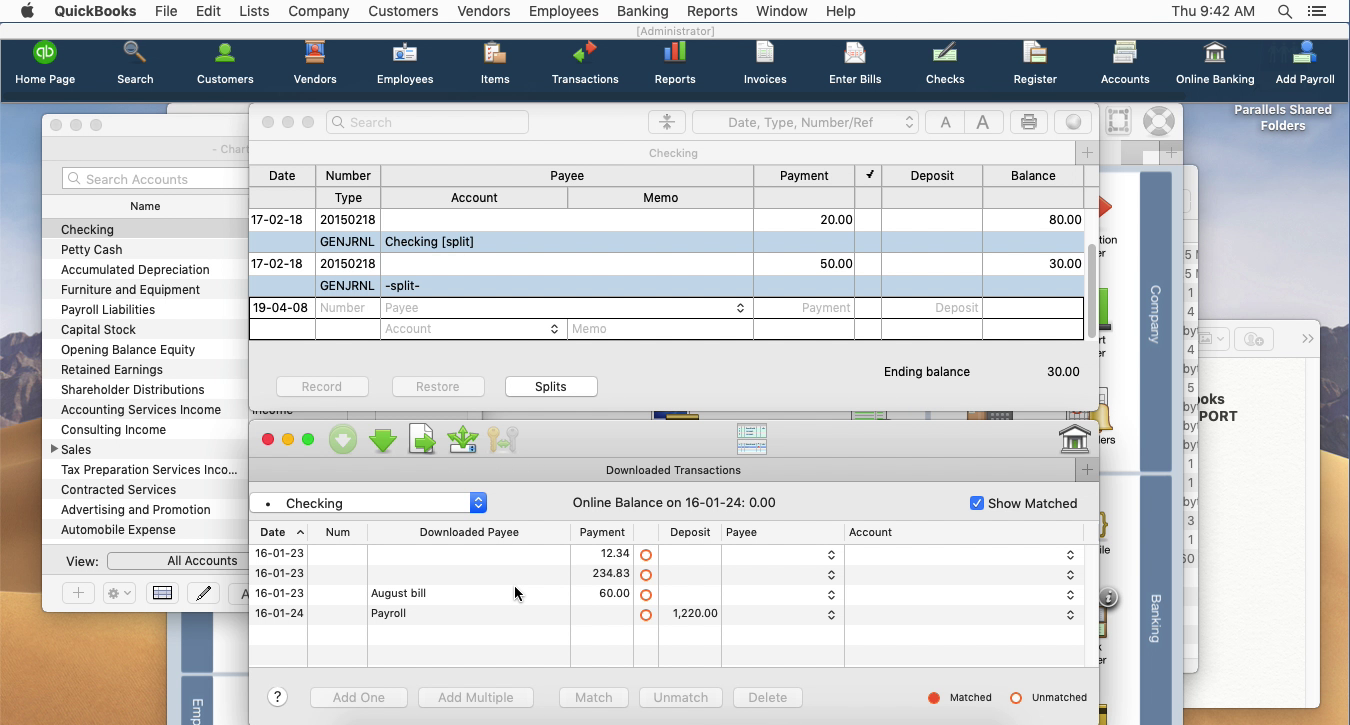Open the Register toolbar icon

(1035, 63)
